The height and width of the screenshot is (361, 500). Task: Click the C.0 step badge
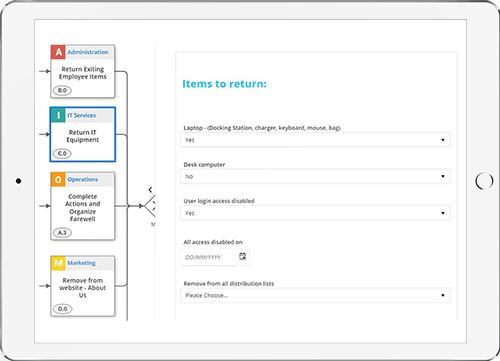[x=62, y=154]
